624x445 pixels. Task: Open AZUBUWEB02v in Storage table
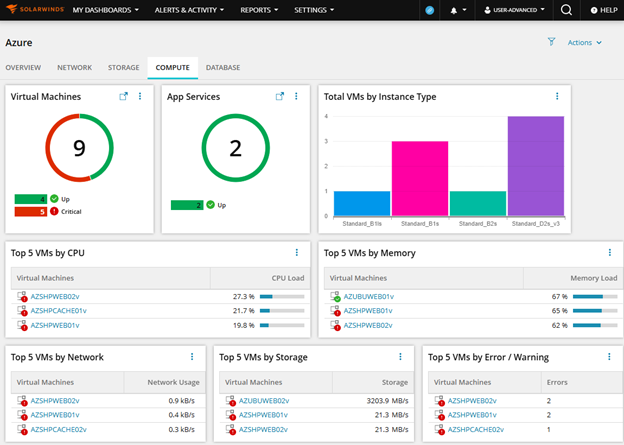pos(264,401)
